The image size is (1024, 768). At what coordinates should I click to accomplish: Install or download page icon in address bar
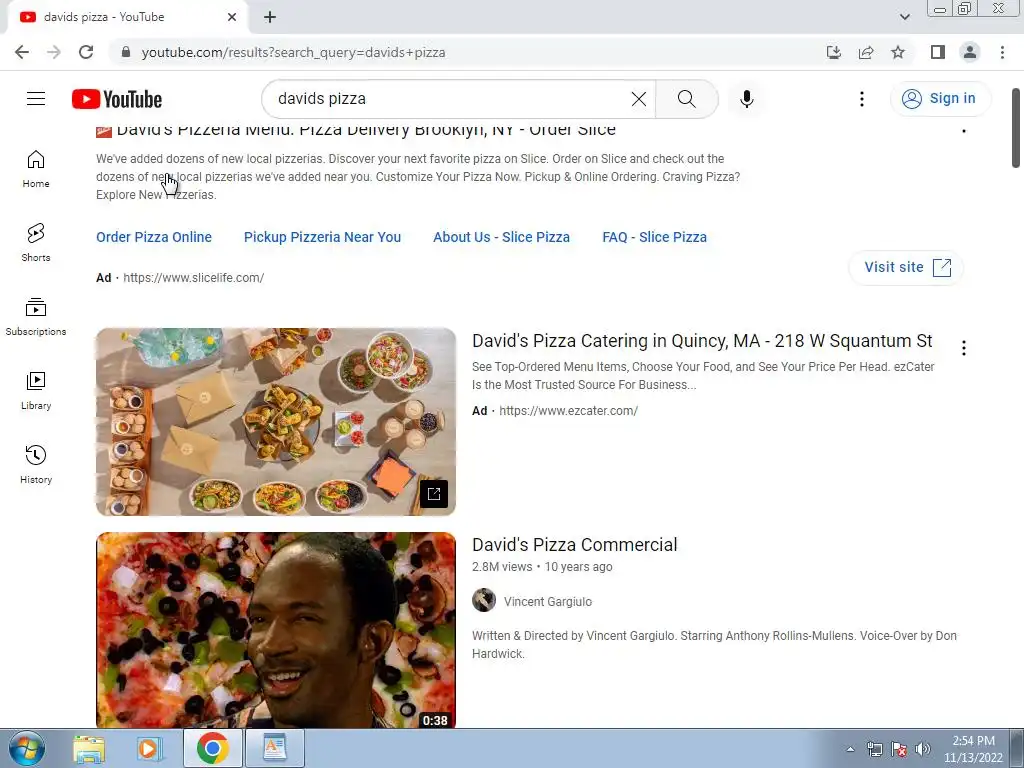coord(834,52)
